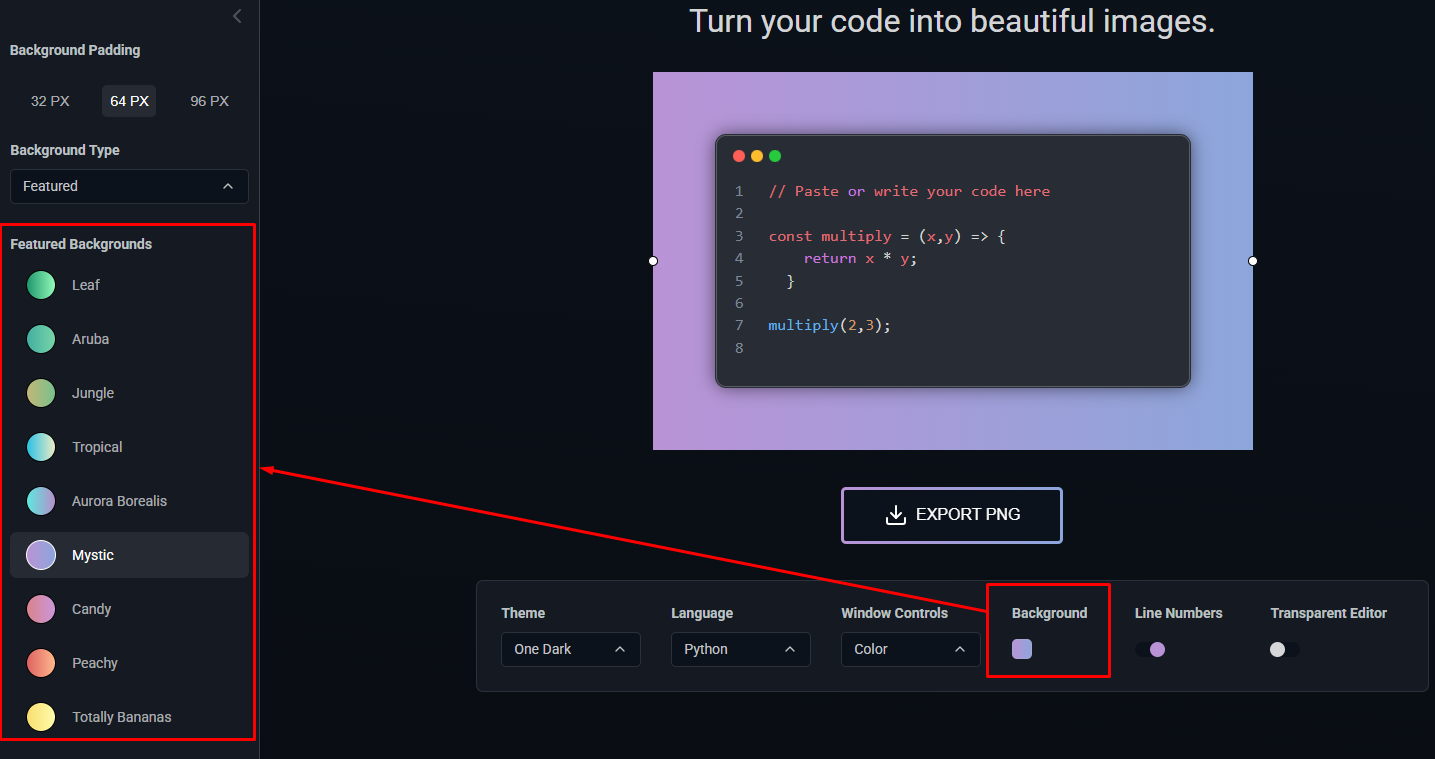
Task: Select the Mystic gradient swatch
Action: click(x=41, y=555)
